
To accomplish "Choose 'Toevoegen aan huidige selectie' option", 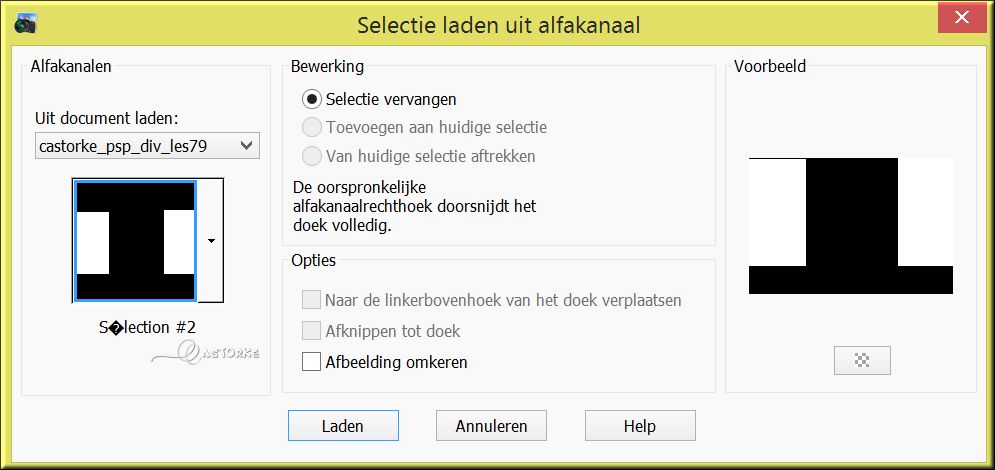I will (312, 127).
